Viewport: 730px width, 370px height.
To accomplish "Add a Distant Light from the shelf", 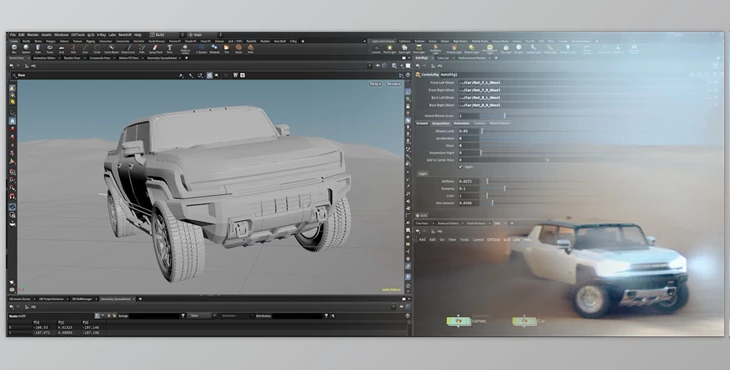I will [472, 48].
